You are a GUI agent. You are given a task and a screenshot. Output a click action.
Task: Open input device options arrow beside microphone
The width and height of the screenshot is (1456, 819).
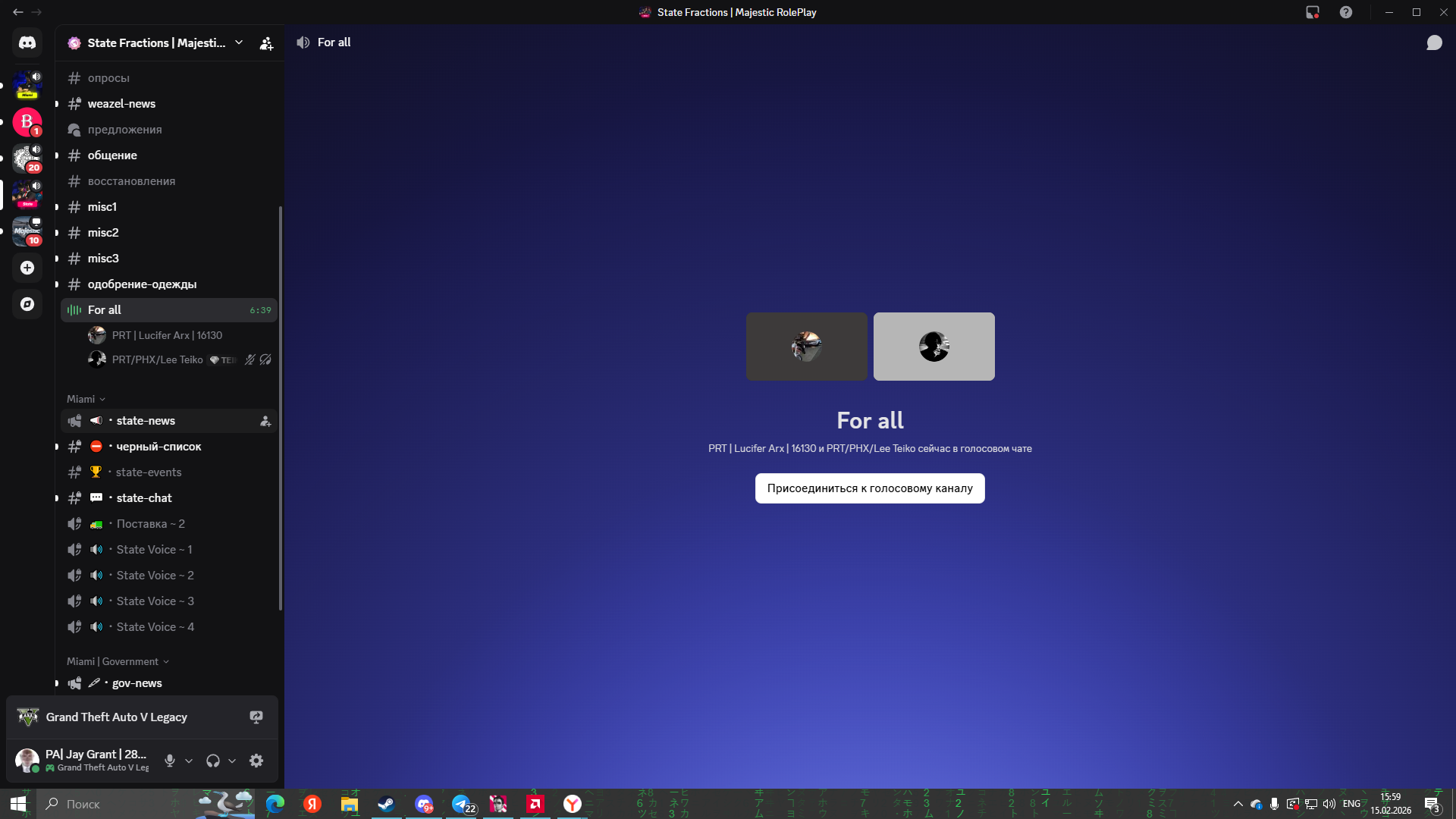189,761
